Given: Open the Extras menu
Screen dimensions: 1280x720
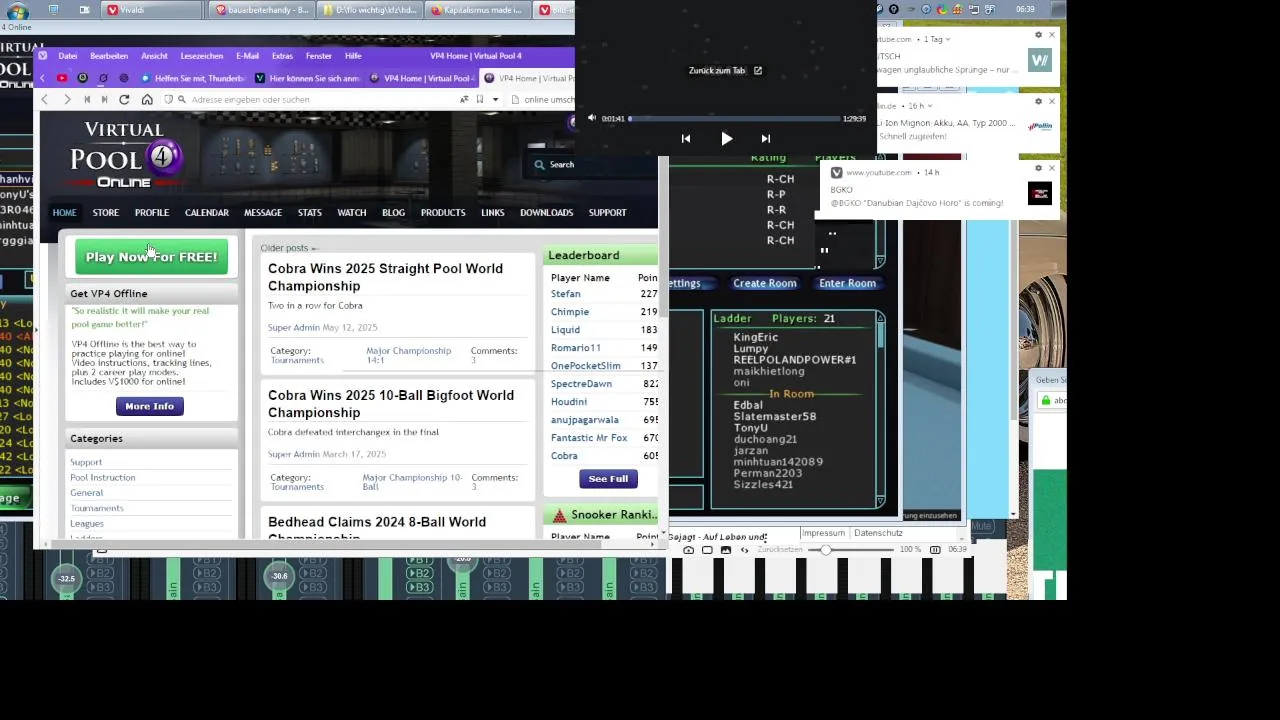Looking at the screenshot, I should click(x=282, y=56).
